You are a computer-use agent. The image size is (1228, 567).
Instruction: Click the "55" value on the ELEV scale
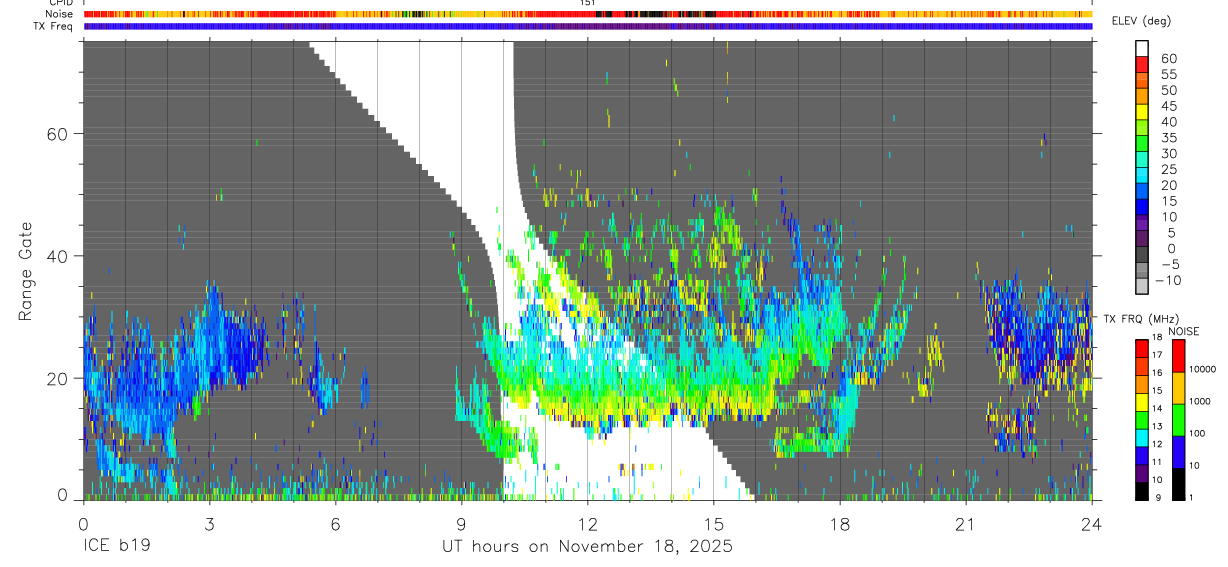1168,74
